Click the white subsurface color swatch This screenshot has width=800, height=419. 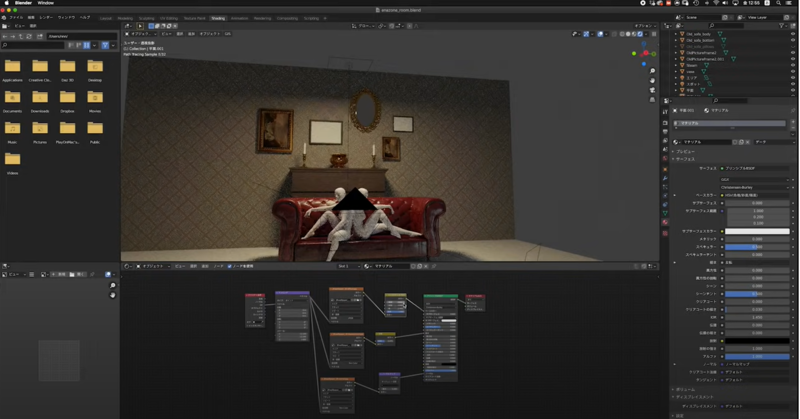pos(756,231)
